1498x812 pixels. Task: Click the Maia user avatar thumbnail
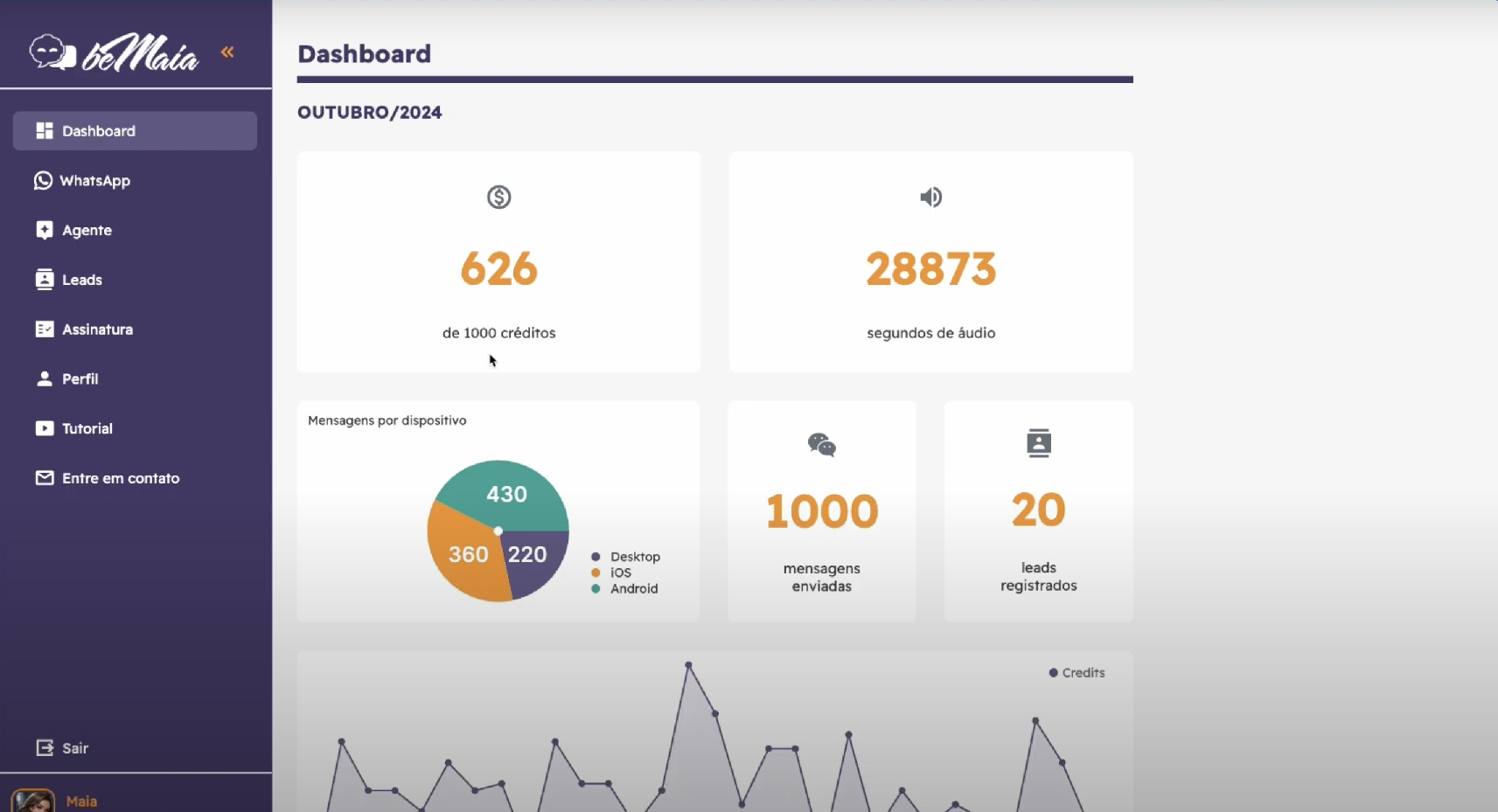(x=33, y=801)
